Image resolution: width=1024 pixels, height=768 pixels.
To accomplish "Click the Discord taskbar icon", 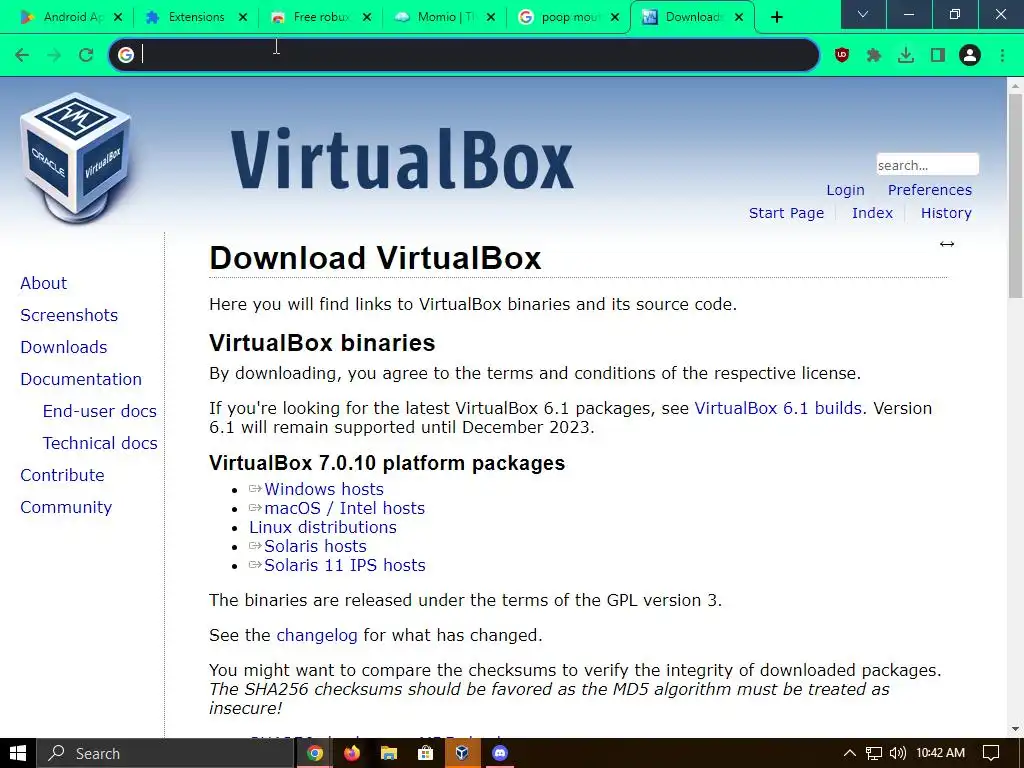I will 500,753.
